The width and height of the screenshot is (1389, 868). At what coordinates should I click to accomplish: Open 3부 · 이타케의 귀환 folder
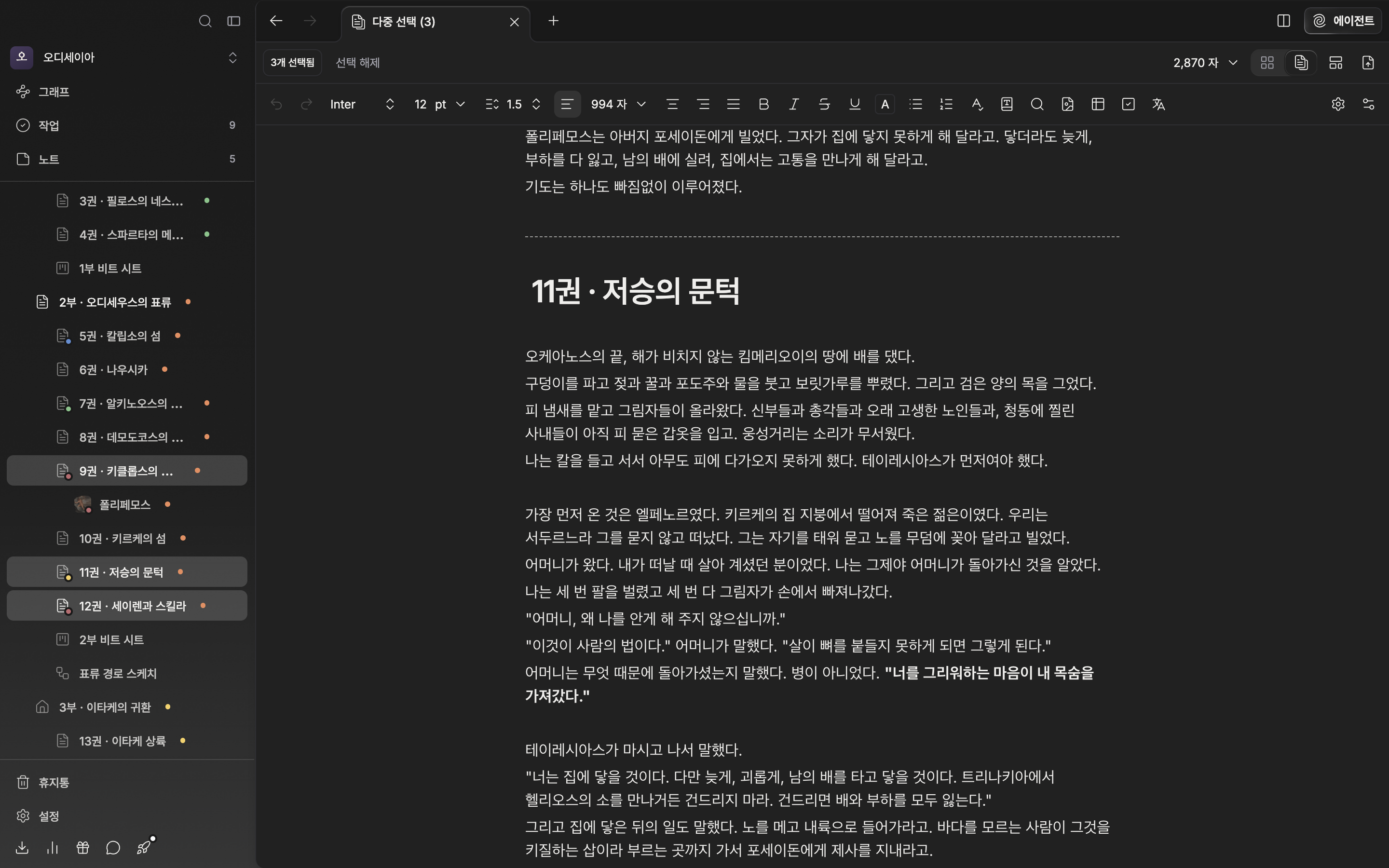click(x=127, y=707)
